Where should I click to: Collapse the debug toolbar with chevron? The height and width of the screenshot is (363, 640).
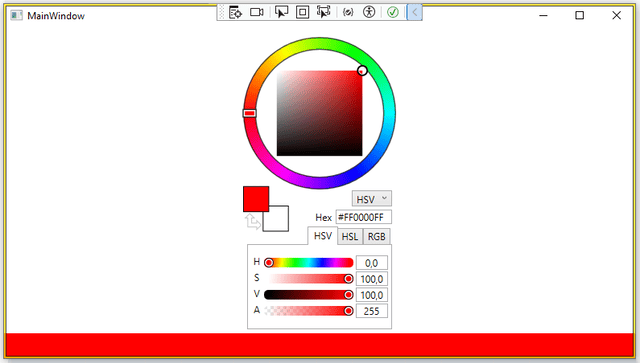tap(415, 12)
